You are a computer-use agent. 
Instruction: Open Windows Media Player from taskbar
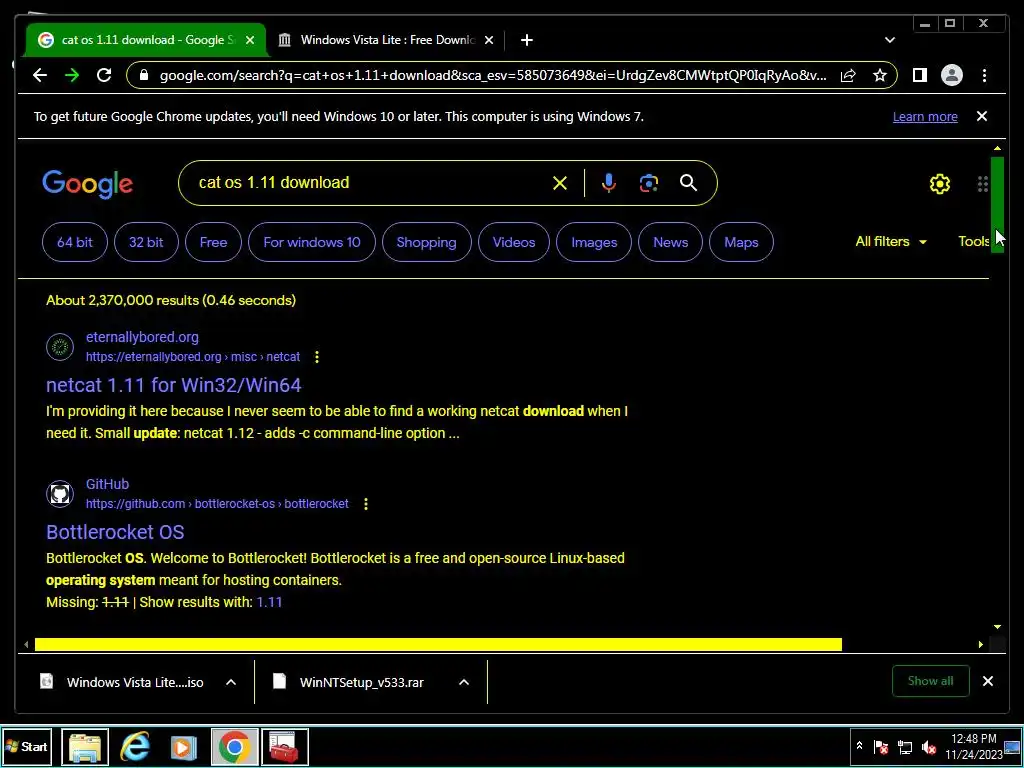[x=184, y=746]
